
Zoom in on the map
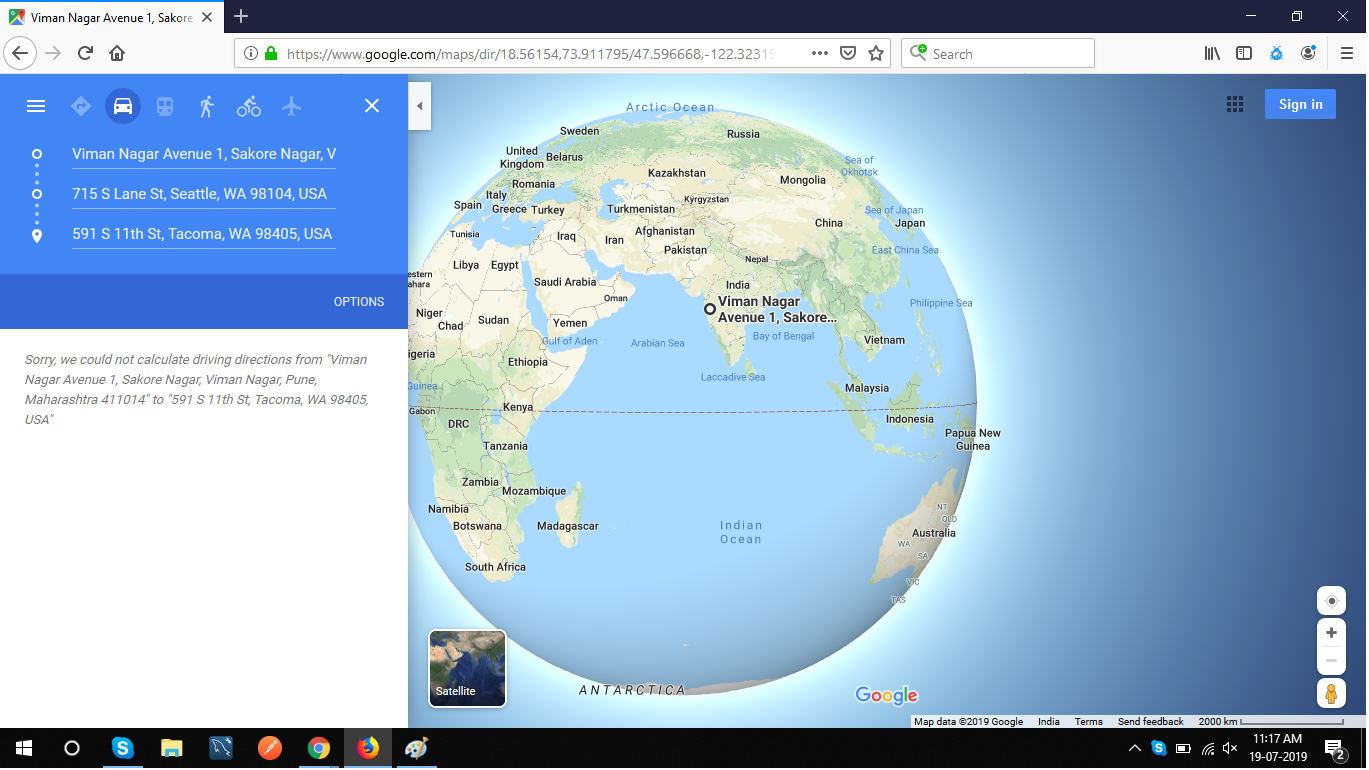1331,633
